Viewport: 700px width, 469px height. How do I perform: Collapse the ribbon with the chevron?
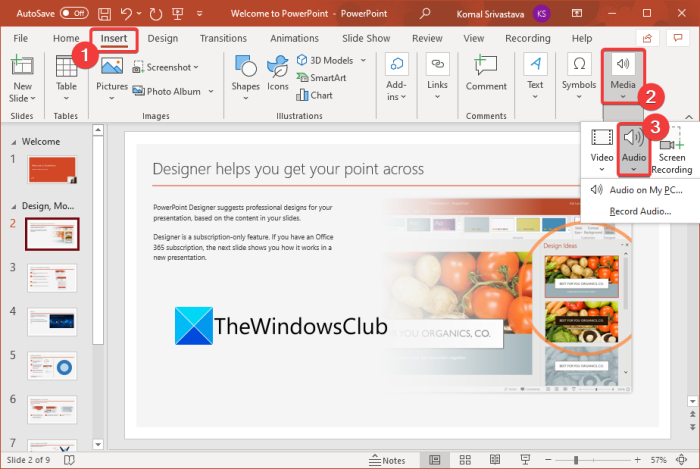(x=689, y=117)
